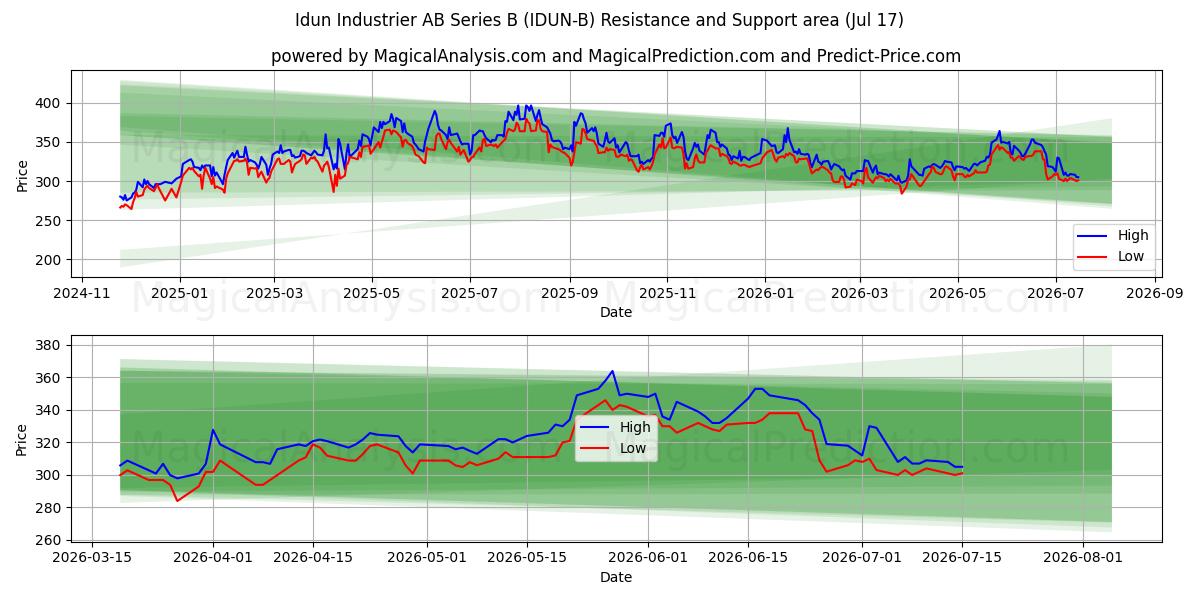
Task: Click the 2026-04-15 tick label on the bottom chart
Action: tap(313, 559)
